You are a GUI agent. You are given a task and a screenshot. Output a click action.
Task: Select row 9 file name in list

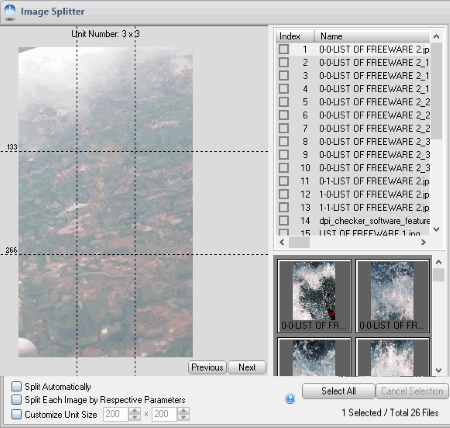coord(374,155)
